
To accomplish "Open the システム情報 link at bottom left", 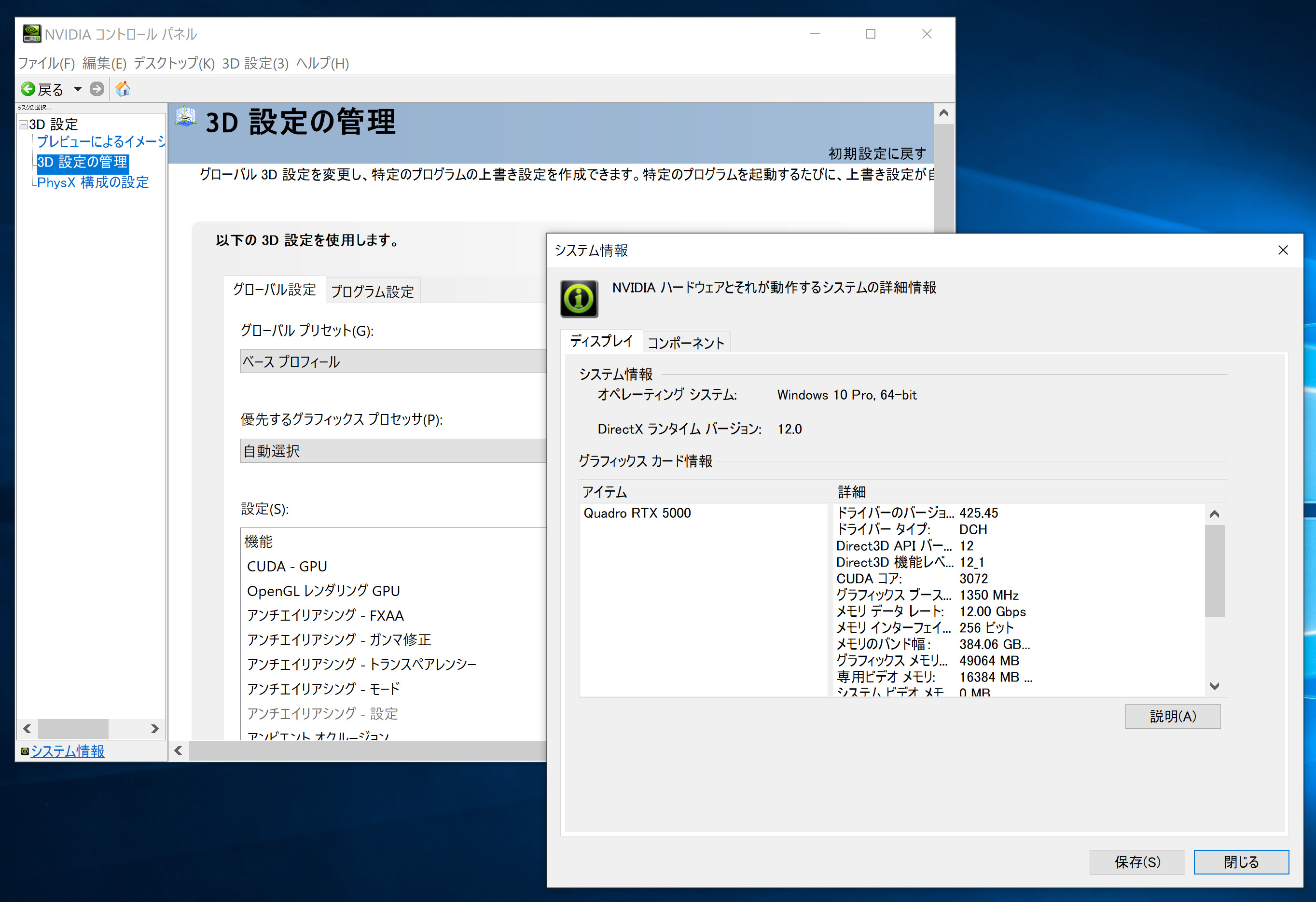I will [x=67, y=751].
